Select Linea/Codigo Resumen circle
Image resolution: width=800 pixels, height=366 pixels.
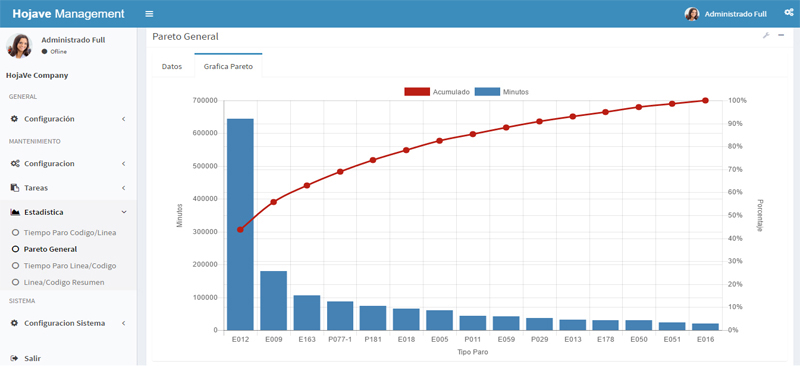coord(15,282)
